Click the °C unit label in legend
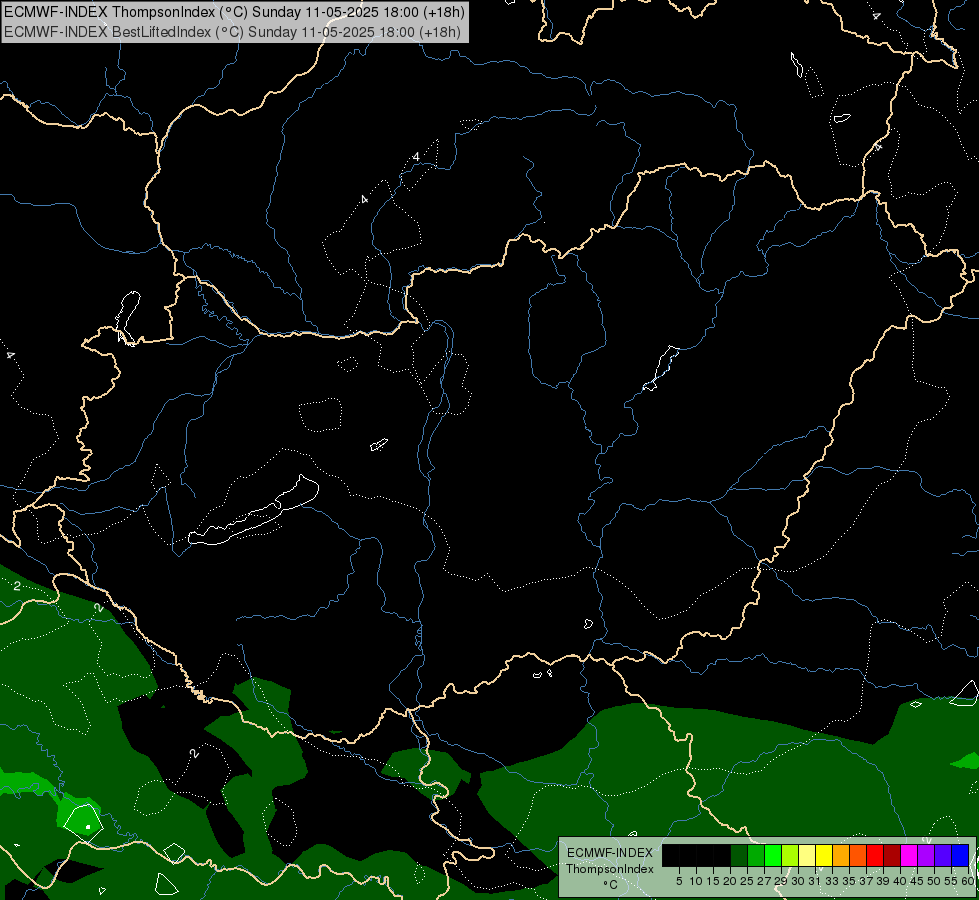This screenshot has width=979, height=900. click(610, 884)
